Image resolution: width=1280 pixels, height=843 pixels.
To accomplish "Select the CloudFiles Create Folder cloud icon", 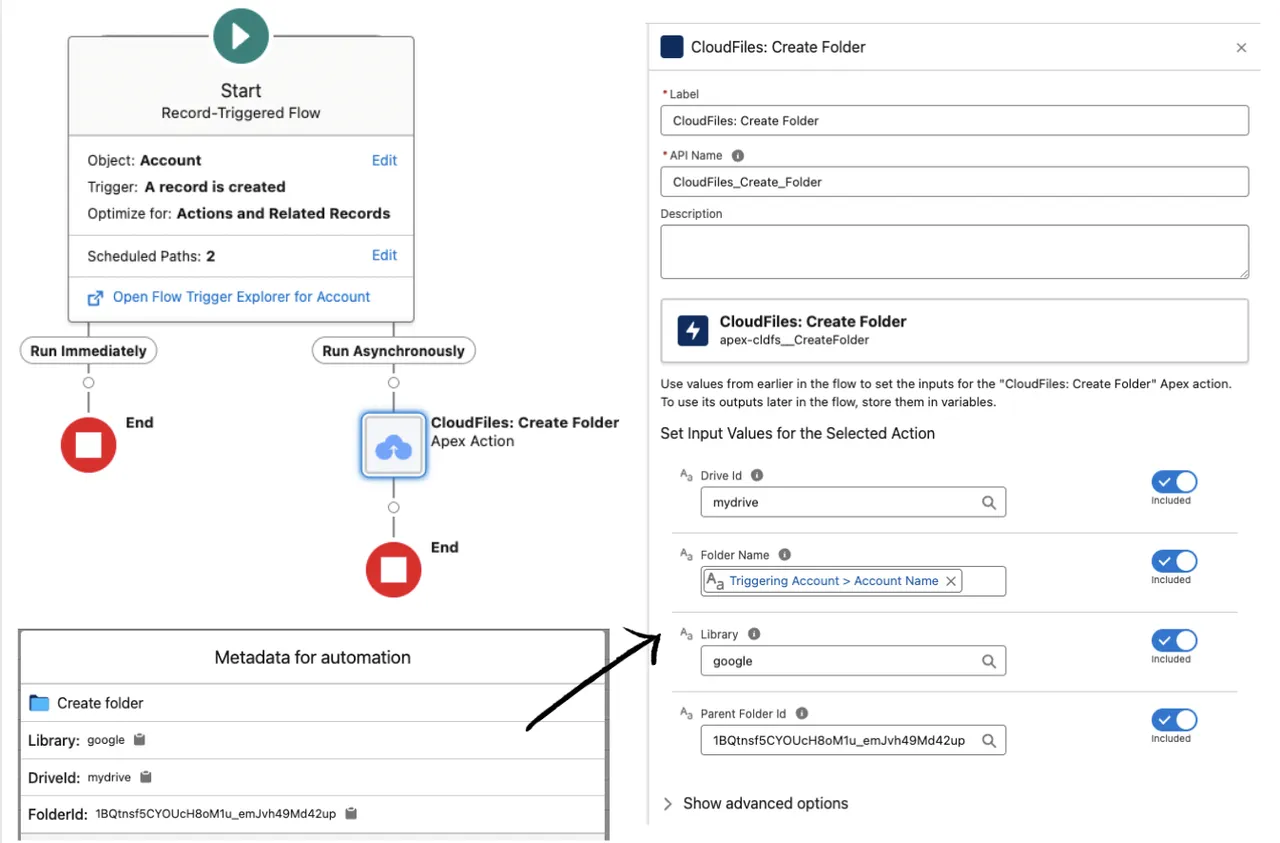I will tap(393, 446).
